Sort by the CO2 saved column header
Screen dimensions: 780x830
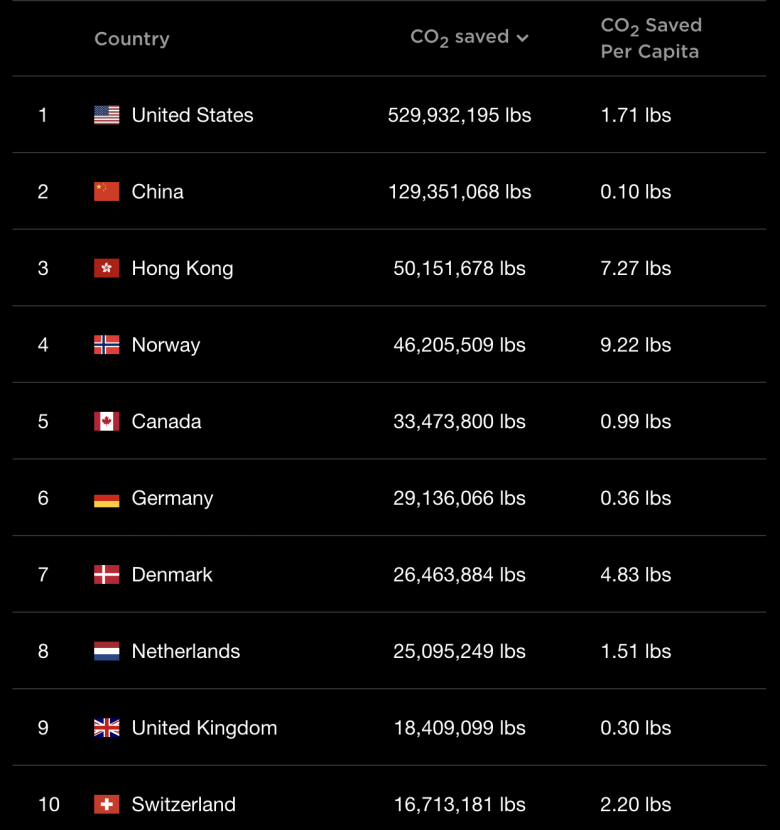click(x=459, y=37)
